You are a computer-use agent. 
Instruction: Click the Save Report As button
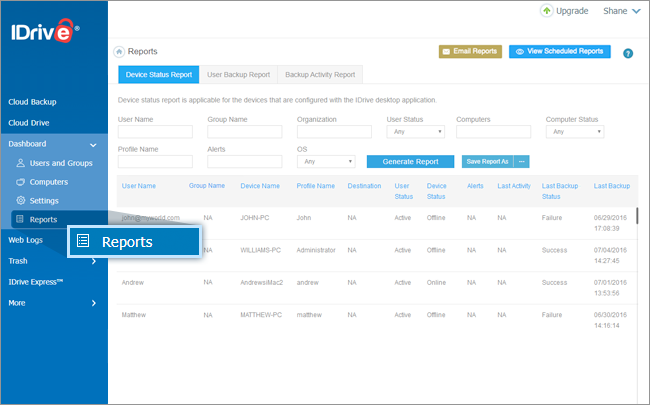pos(488,162)
